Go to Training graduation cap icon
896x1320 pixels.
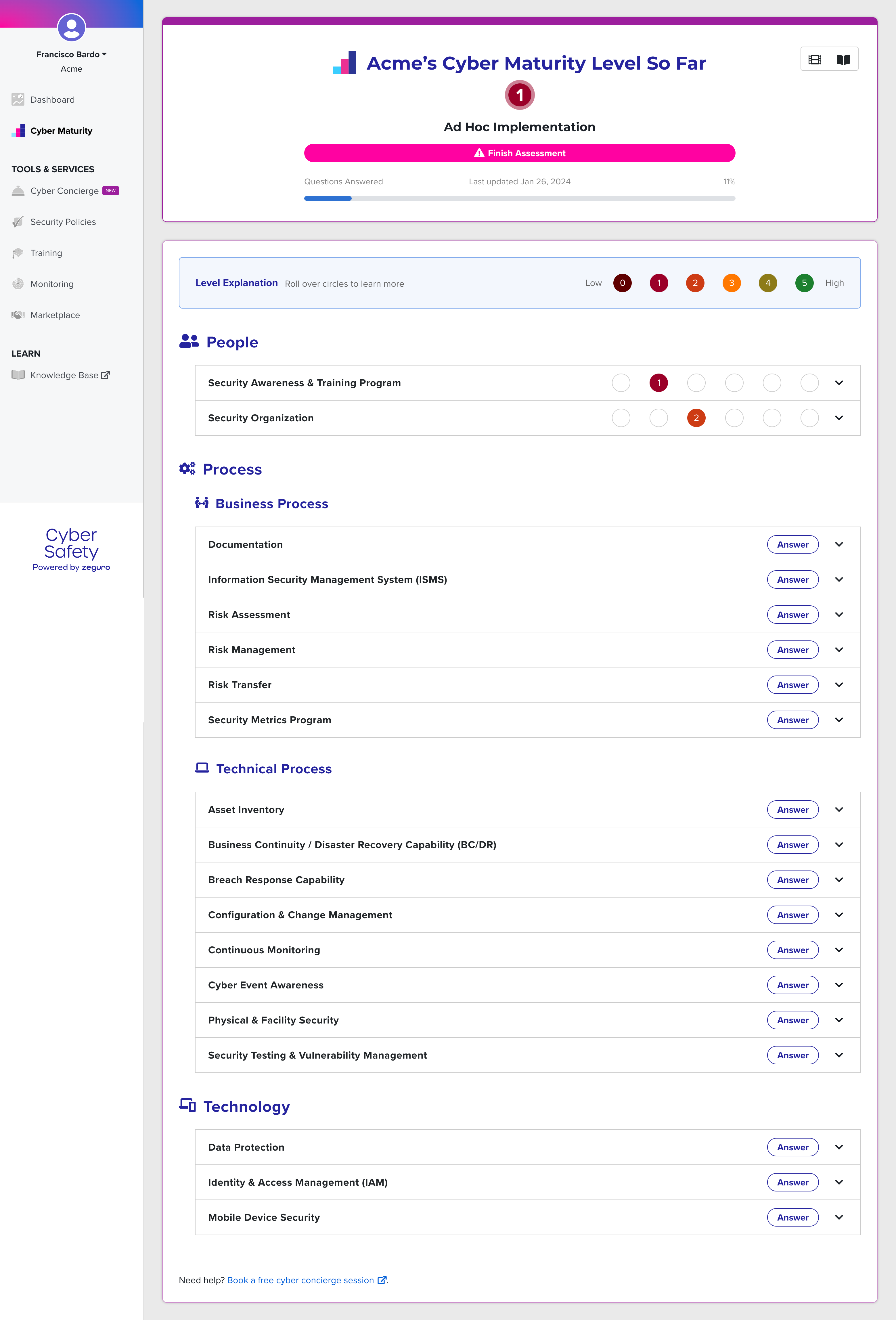[18, 253]
